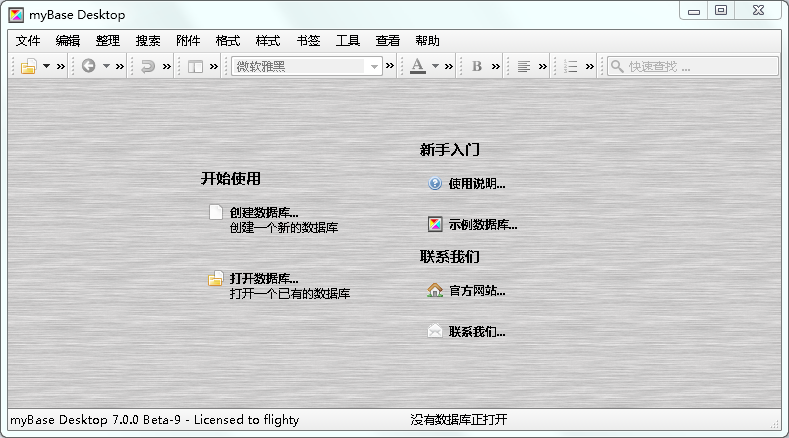Click 打开数据库... to open existing database
This screenshot has width=789, height=438.
pyautogui.click(x=263, y=278)
